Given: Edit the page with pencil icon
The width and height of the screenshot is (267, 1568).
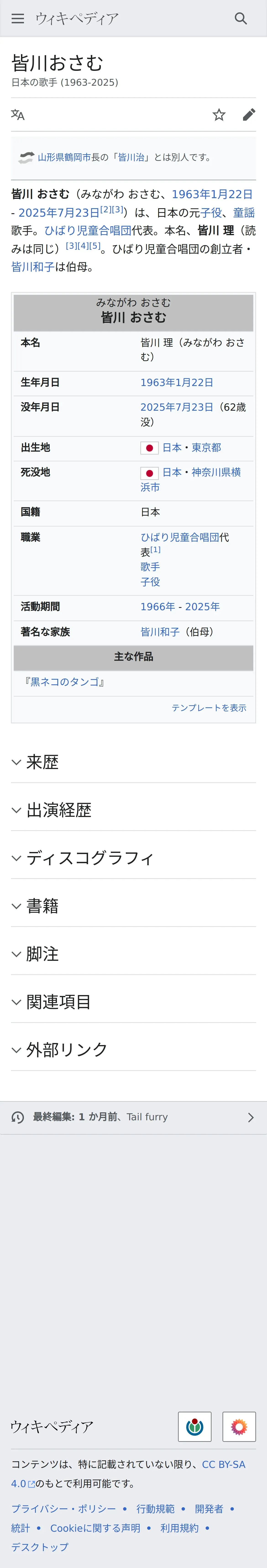Looking at the screenshot, I should pos(249,114).
